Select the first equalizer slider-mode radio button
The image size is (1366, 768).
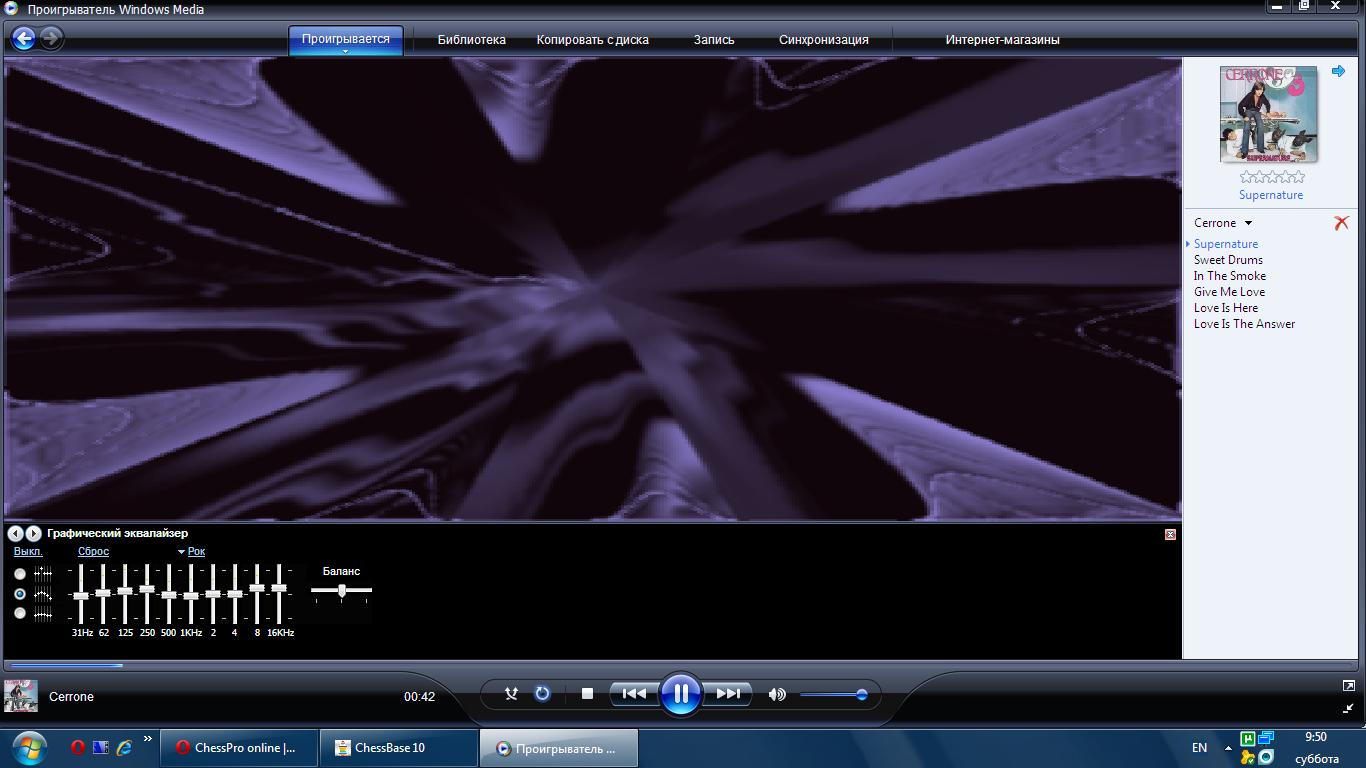[20, 574]
